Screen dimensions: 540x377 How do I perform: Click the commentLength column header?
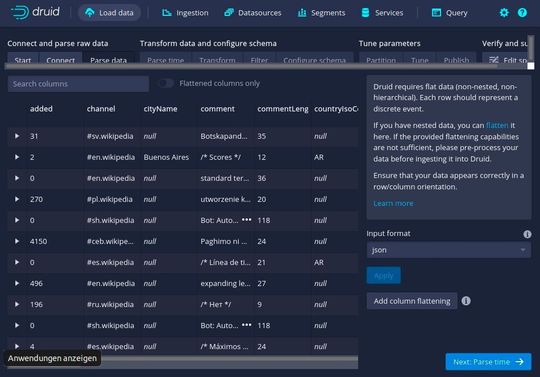tap(283, 109)
